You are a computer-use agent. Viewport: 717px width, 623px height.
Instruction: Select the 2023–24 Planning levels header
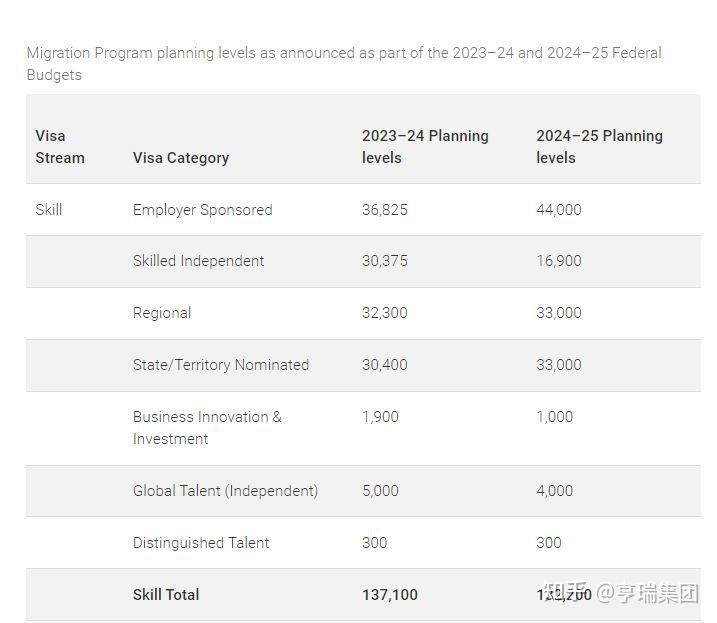pos(425,146)
